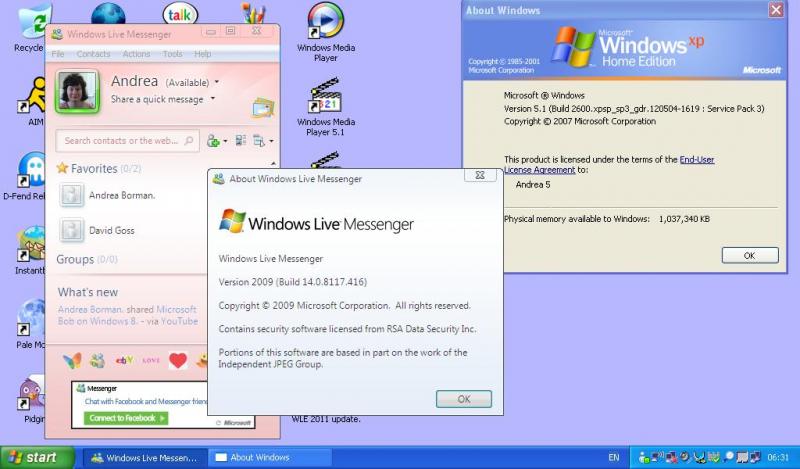Click OK in the About Windows dialog
Viewport: 800px width, 469px height.
point(750,255)
